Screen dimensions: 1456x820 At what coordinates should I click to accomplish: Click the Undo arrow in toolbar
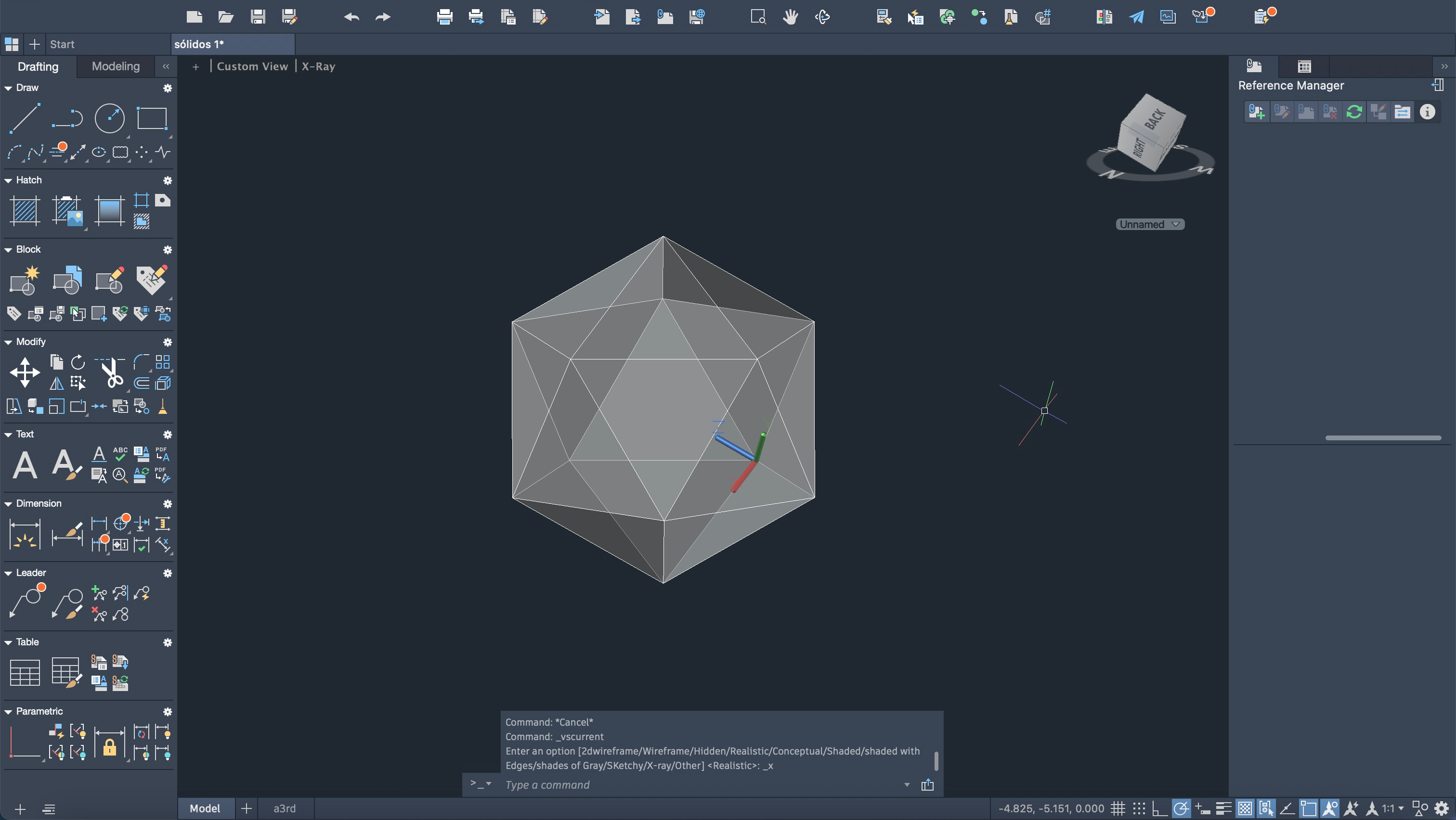click(x=351, y=17)
